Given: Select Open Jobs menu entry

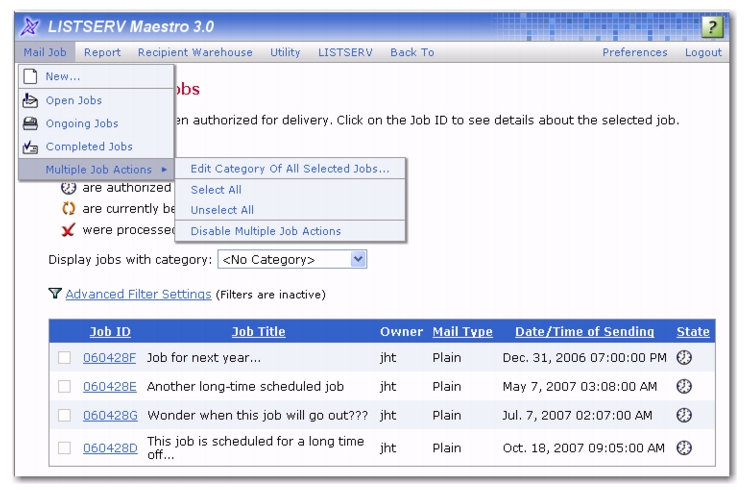Looking at the screenshot, I should (96, 100).
